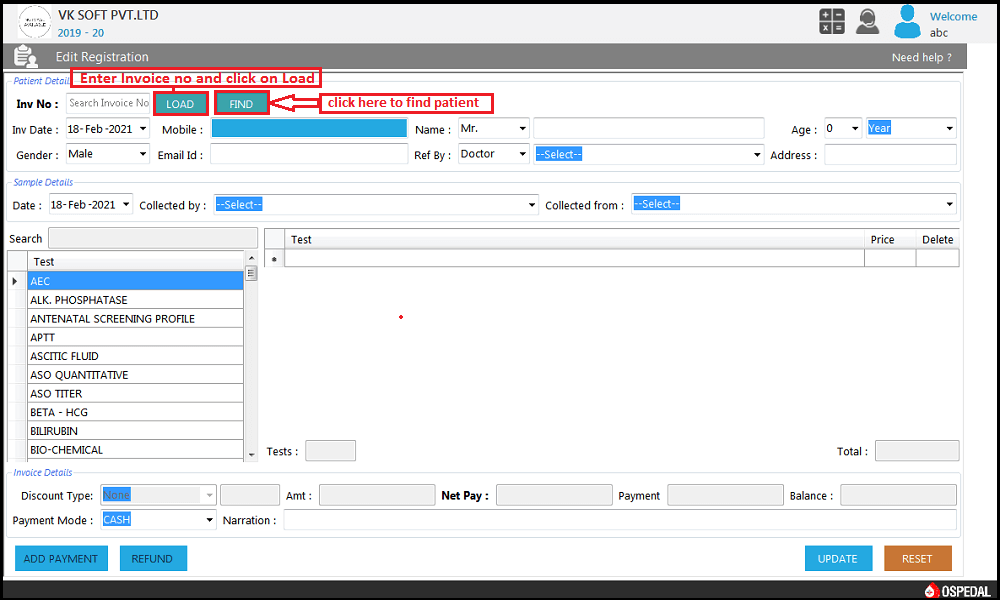This screenshot has height=600, width=1000.
Task: Select ANTENATAL SCREENING PROFILE test row
Action: [135, 319]
